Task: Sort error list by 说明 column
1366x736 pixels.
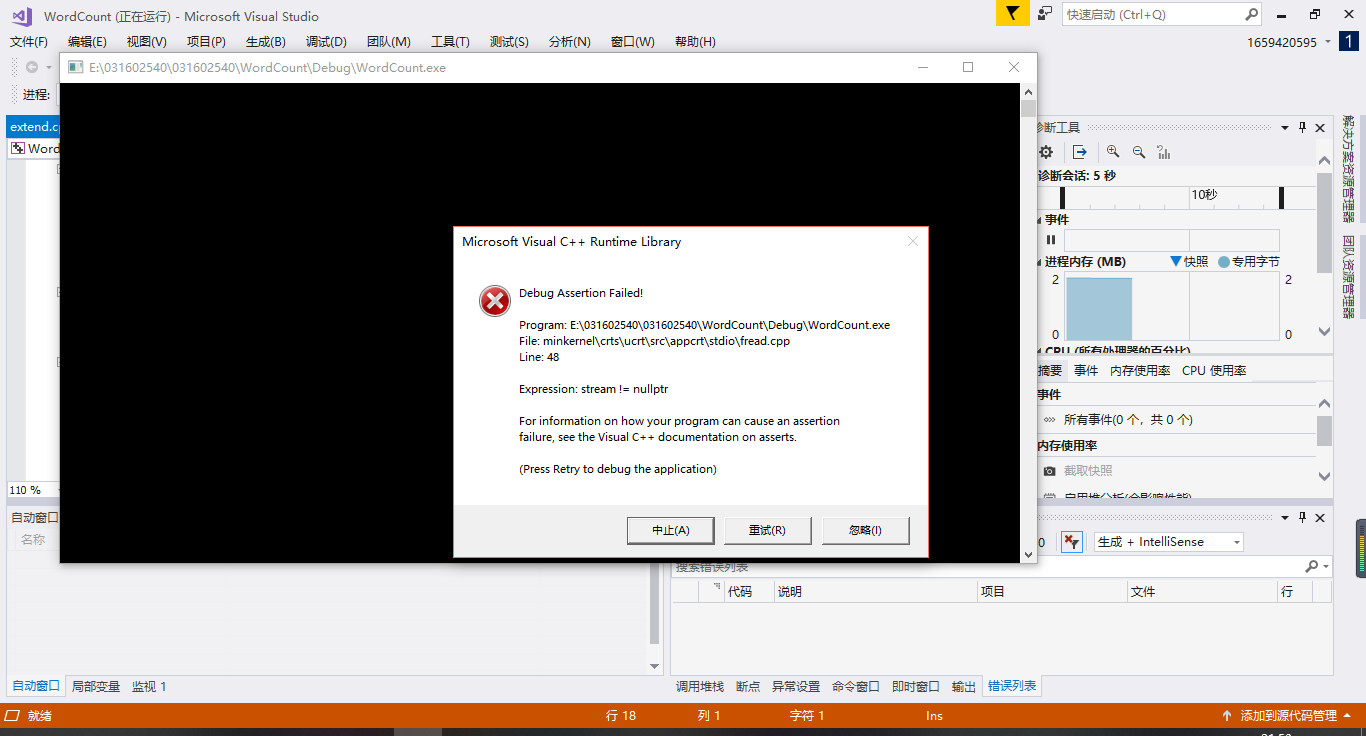Action: coord(875,592)
